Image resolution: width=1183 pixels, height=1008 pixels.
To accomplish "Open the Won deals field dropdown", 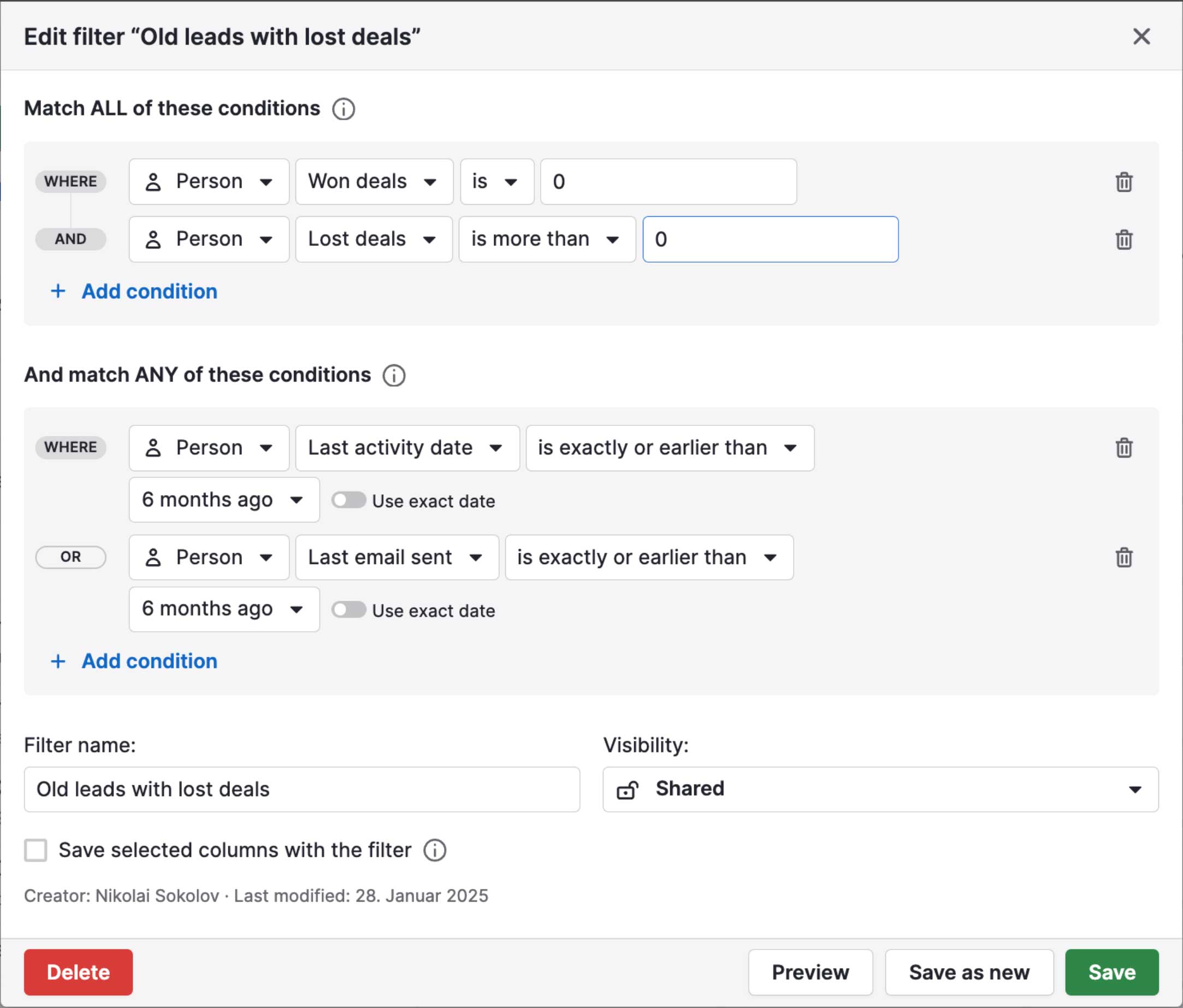I will pos(374,182).
